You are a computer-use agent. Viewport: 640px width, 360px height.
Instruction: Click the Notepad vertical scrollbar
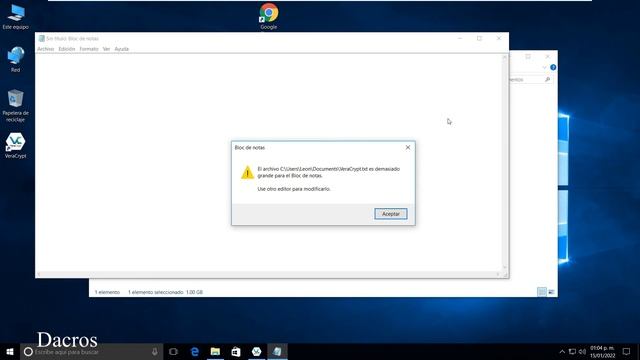[x=505, y=162]
